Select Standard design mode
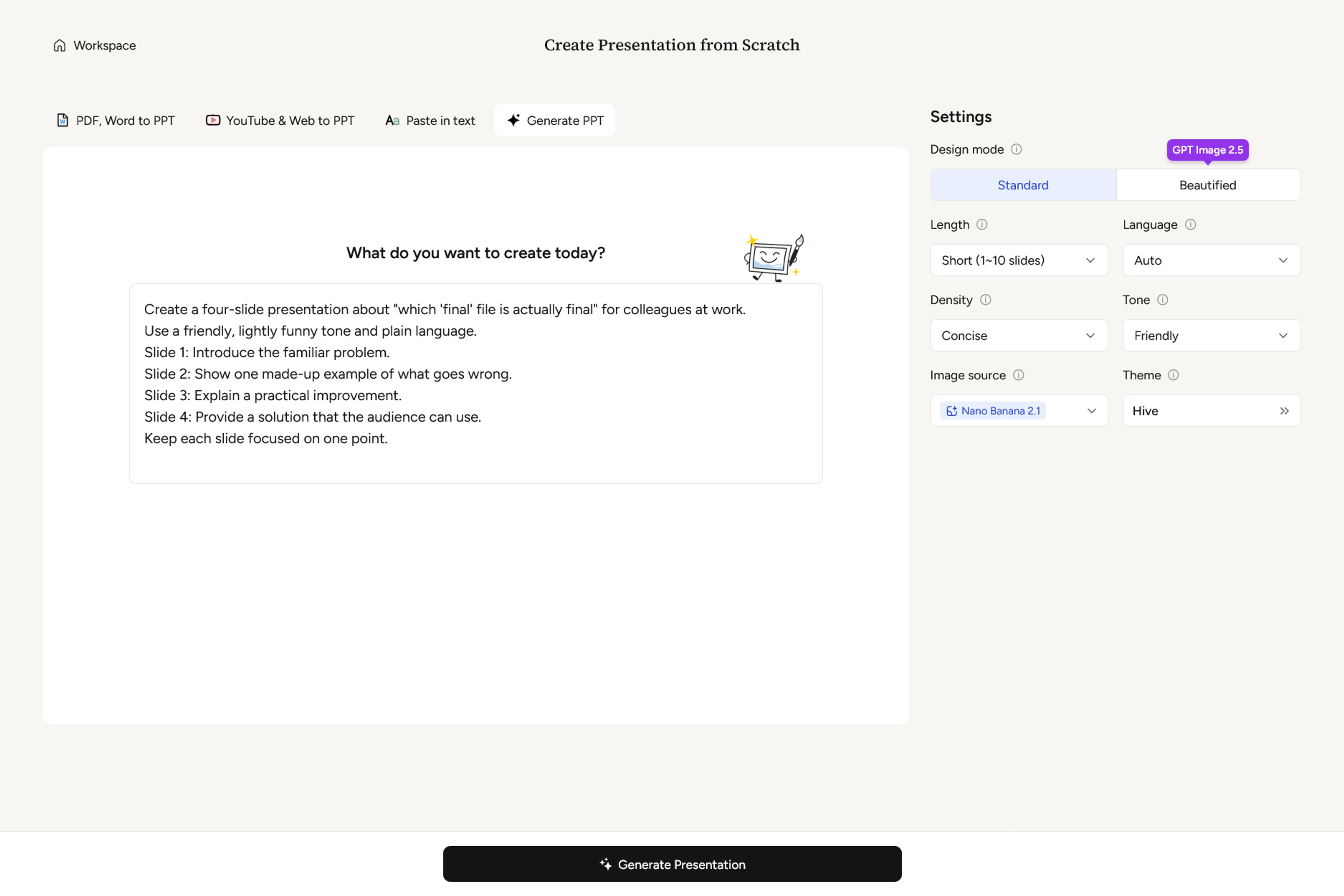The height and width of the screenshot is (896, 1344). pyautogui.click(x=1023, y=185)
